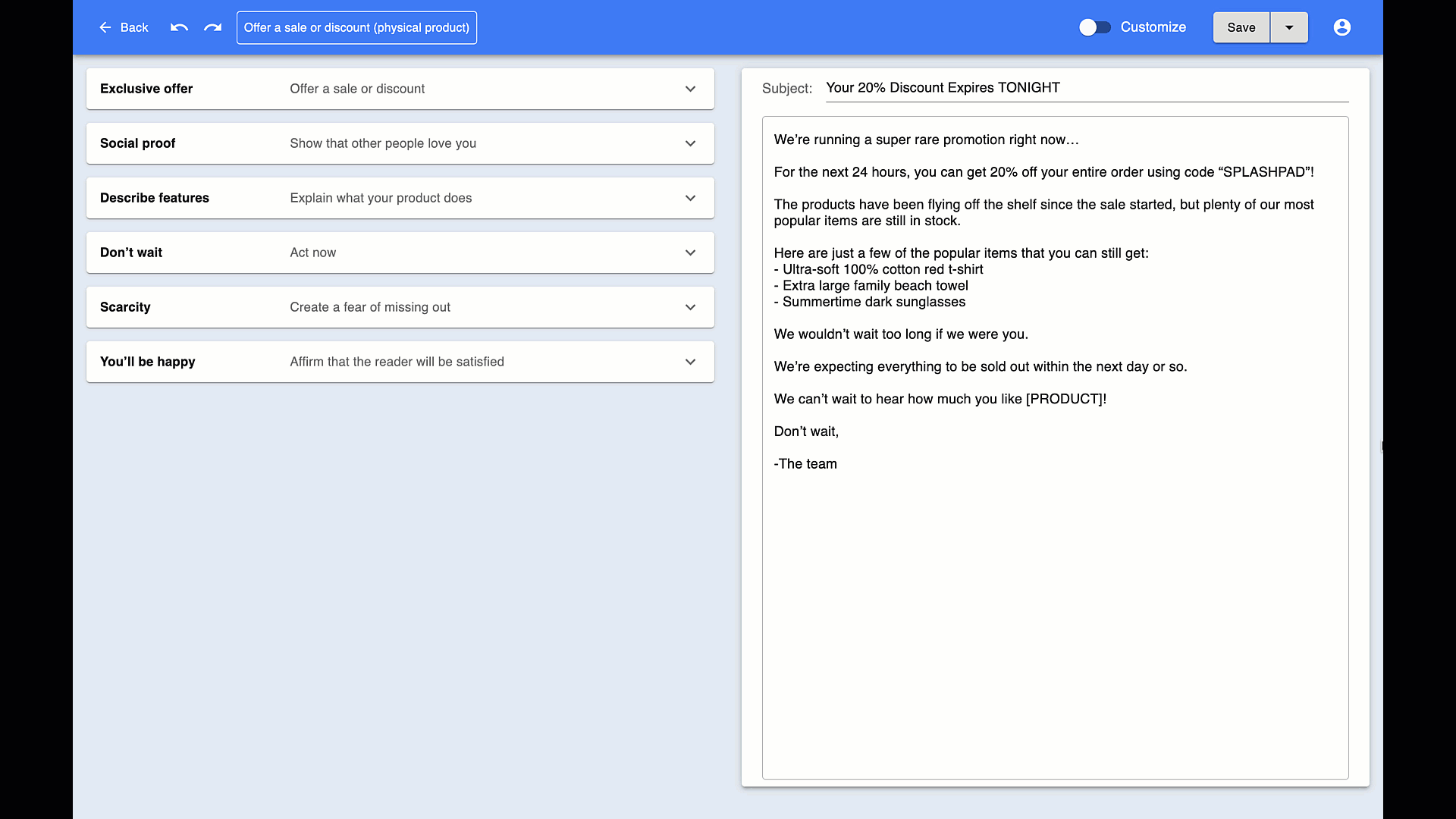Expand the Describe features section
Screen dimensions: 1456x819
tap(690, 198)
